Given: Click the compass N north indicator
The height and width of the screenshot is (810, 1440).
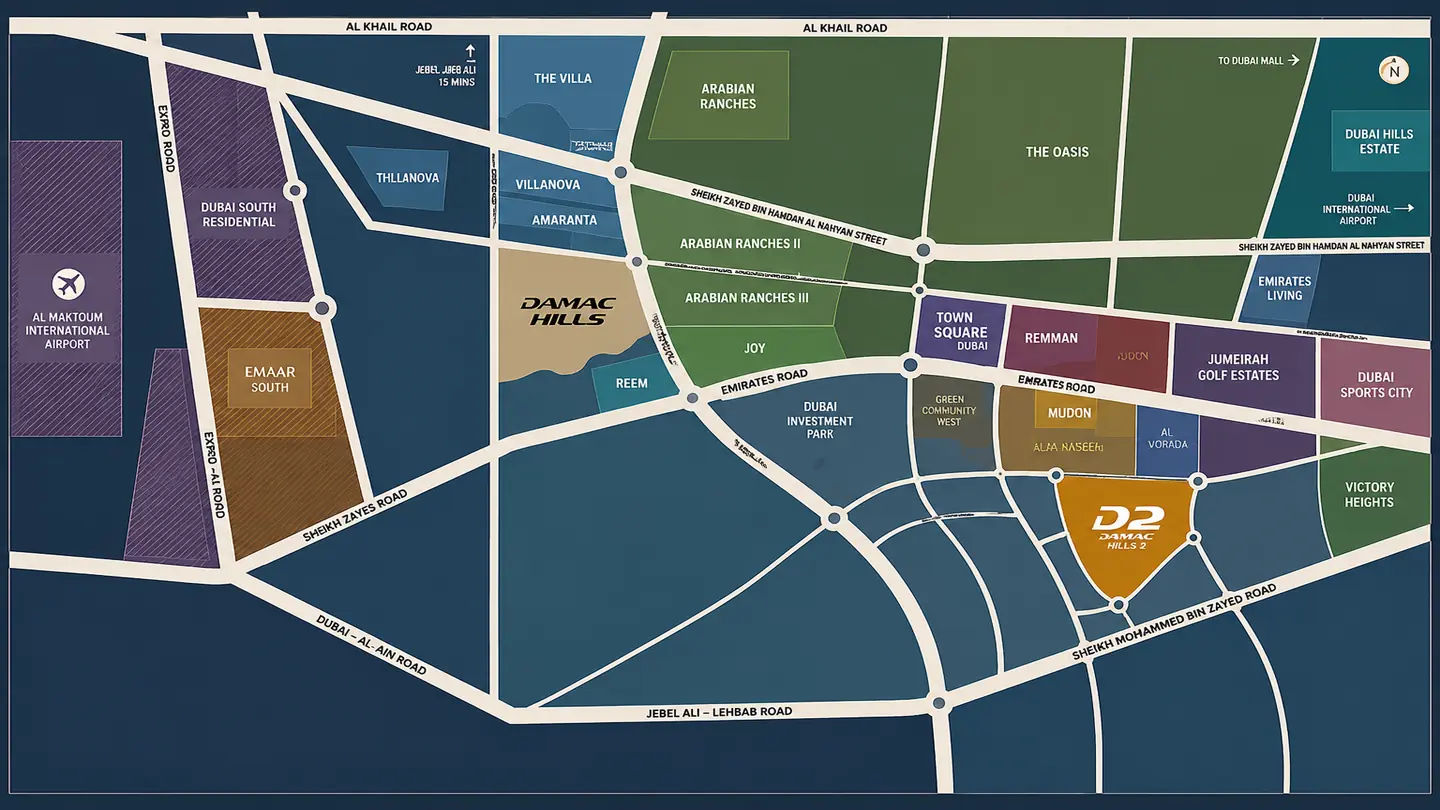Looking at the screenshot, I should 1393,70.
